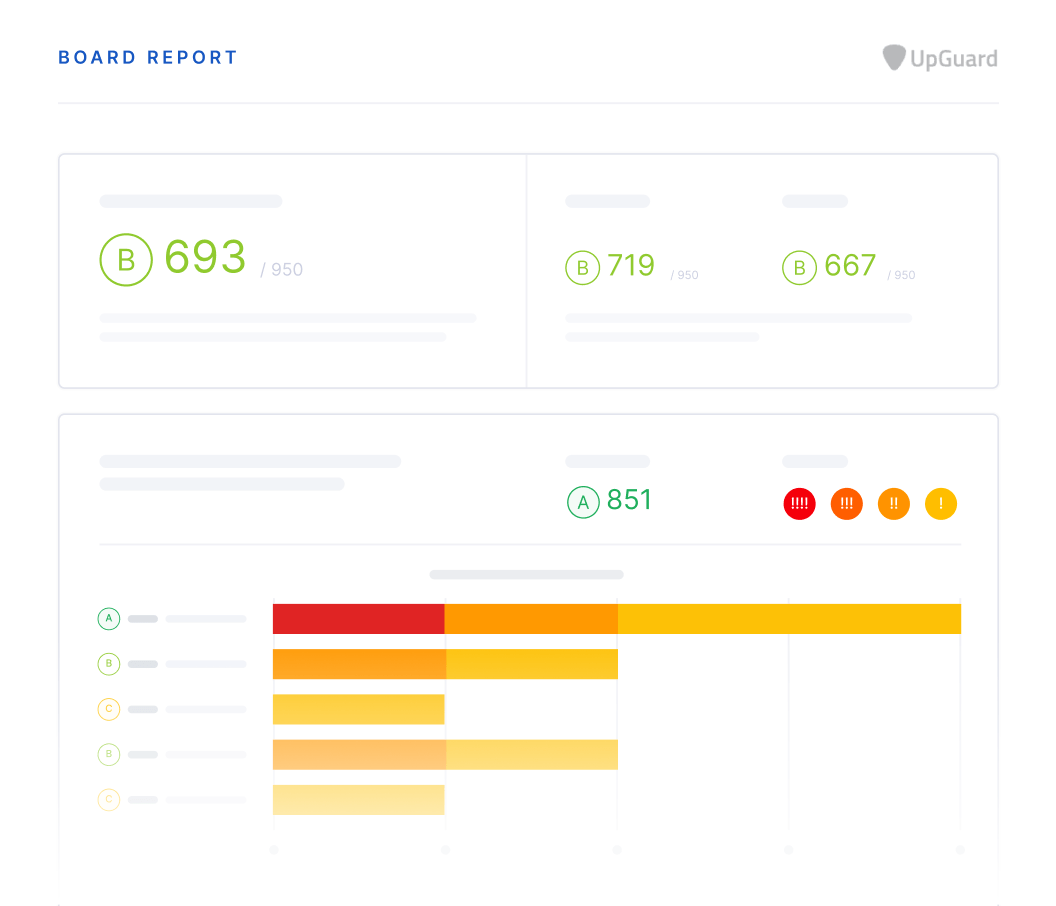
Task: Select the UpGuard brand name text
Action: (953, 58)
